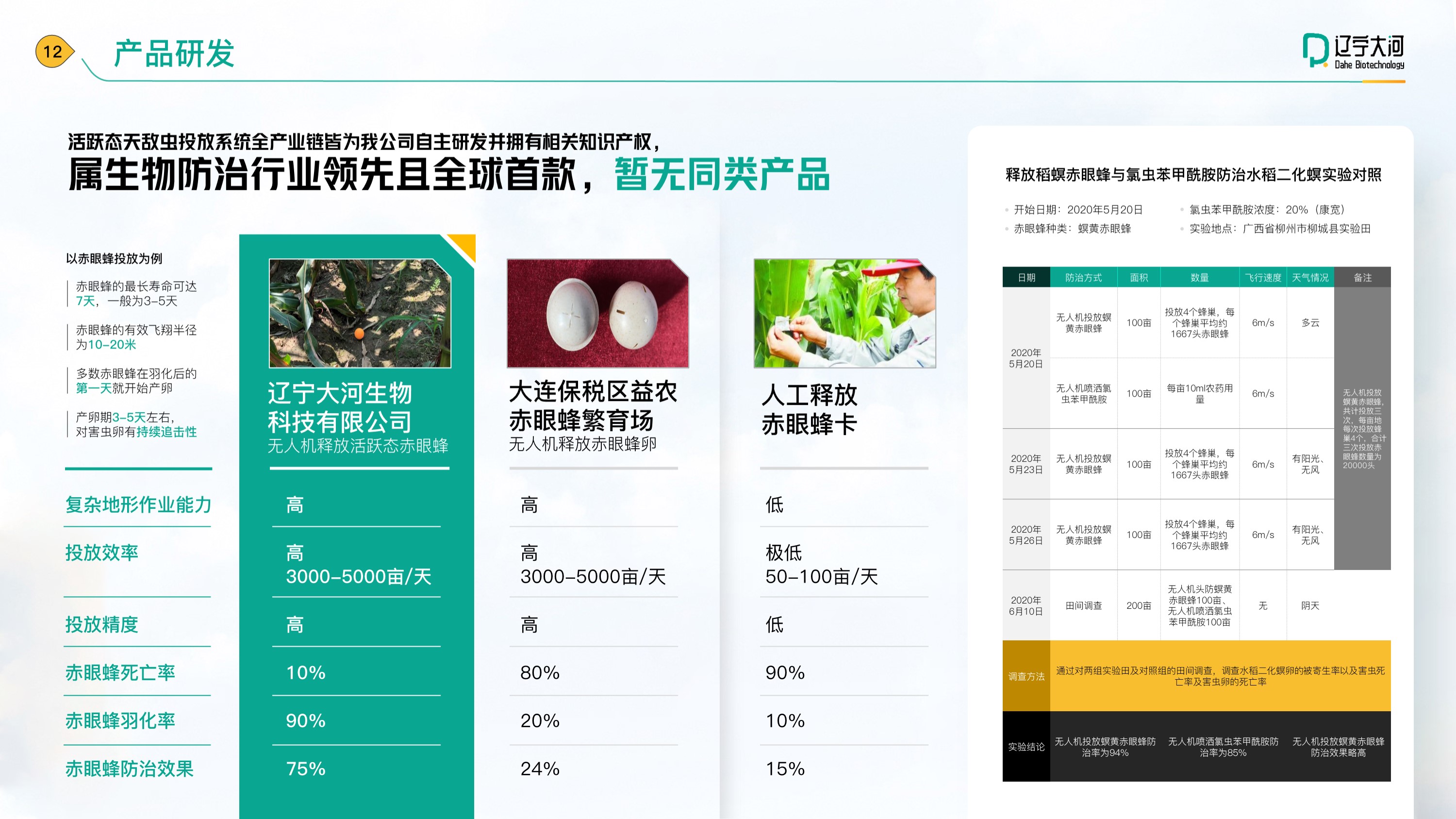This screenshot has width=1456, height=819.
Task: Click the 数量 table header
Action: click(x=1200, y=278)
